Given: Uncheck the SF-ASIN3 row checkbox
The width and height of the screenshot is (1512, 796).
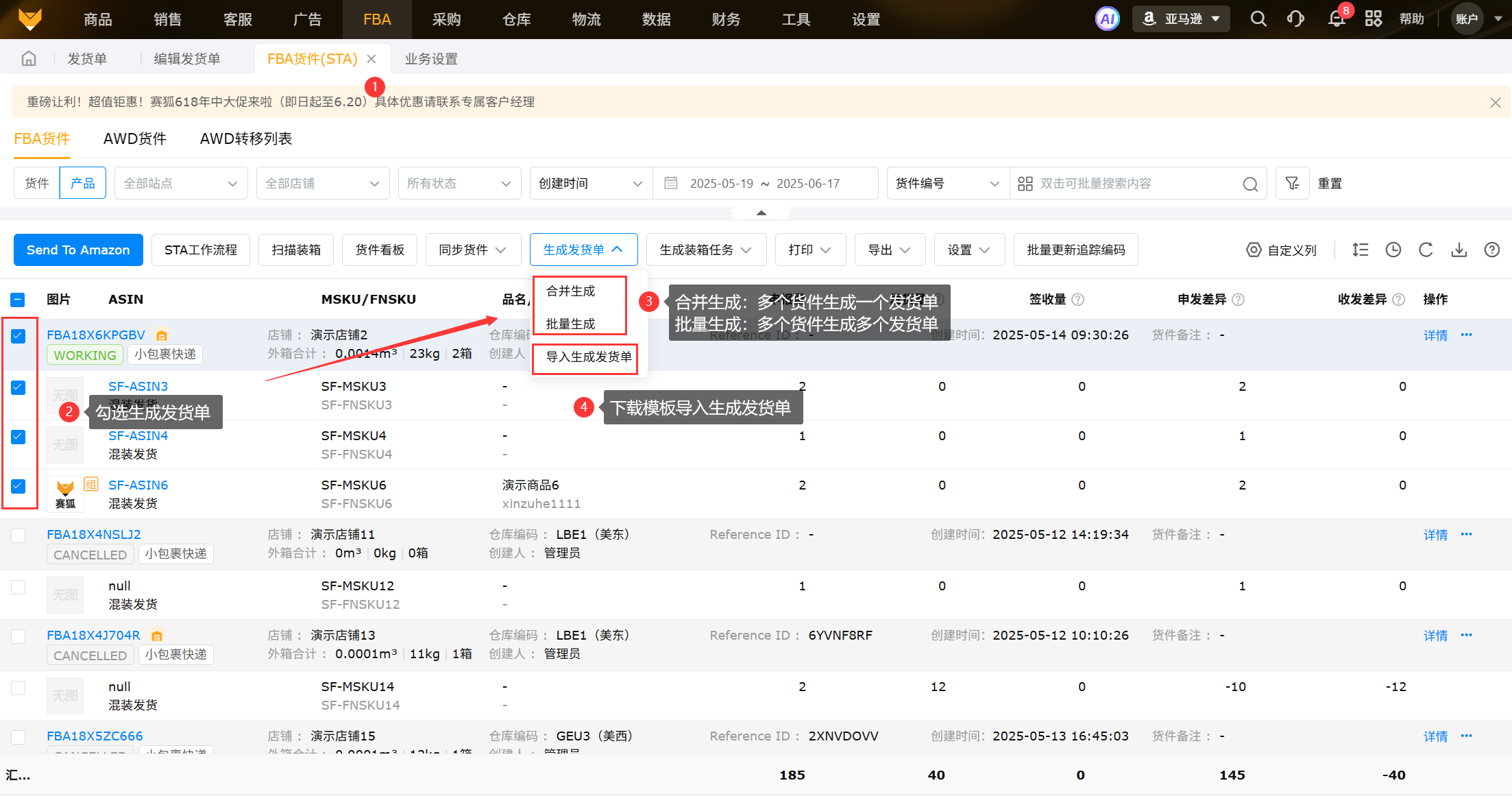Looking at the screenshot, I should tap(19, 388).
